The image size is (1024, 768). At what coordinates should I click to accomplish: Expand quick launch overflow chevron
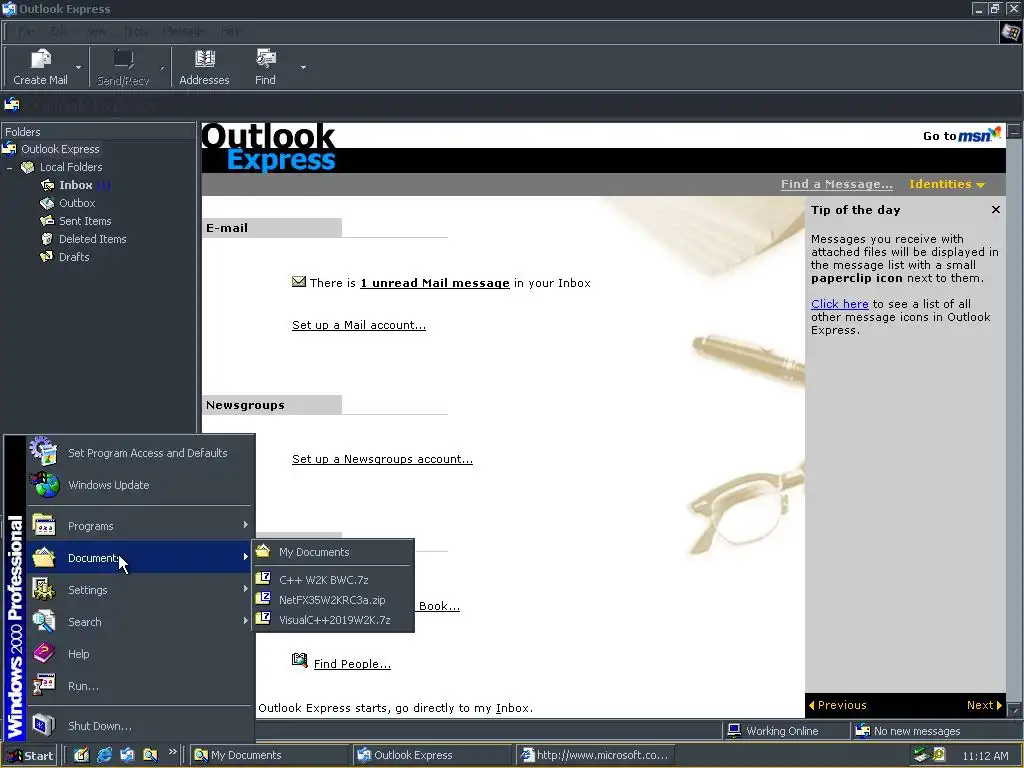pos(172,752)
